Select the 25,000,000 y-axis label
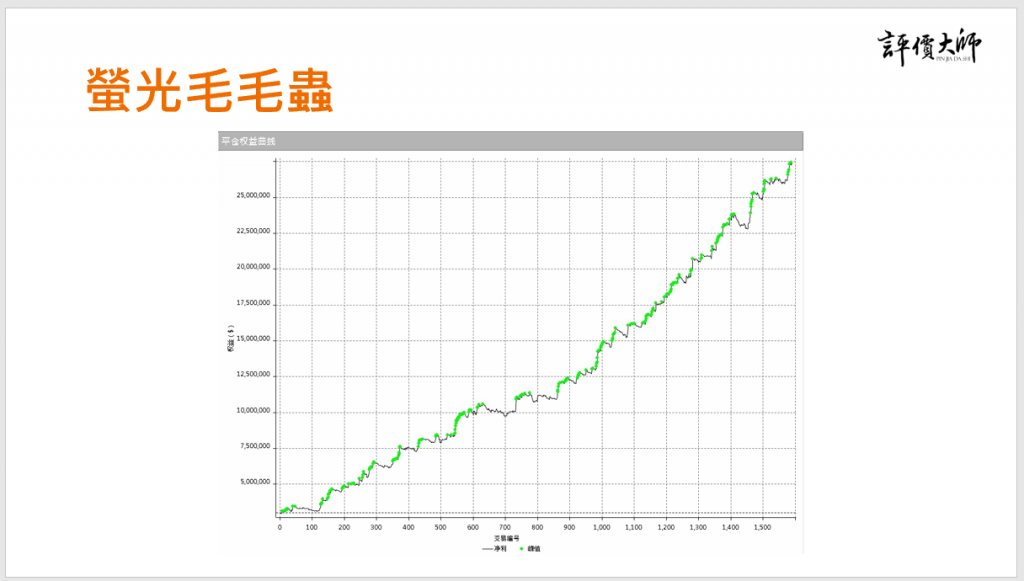 [254, 196]
